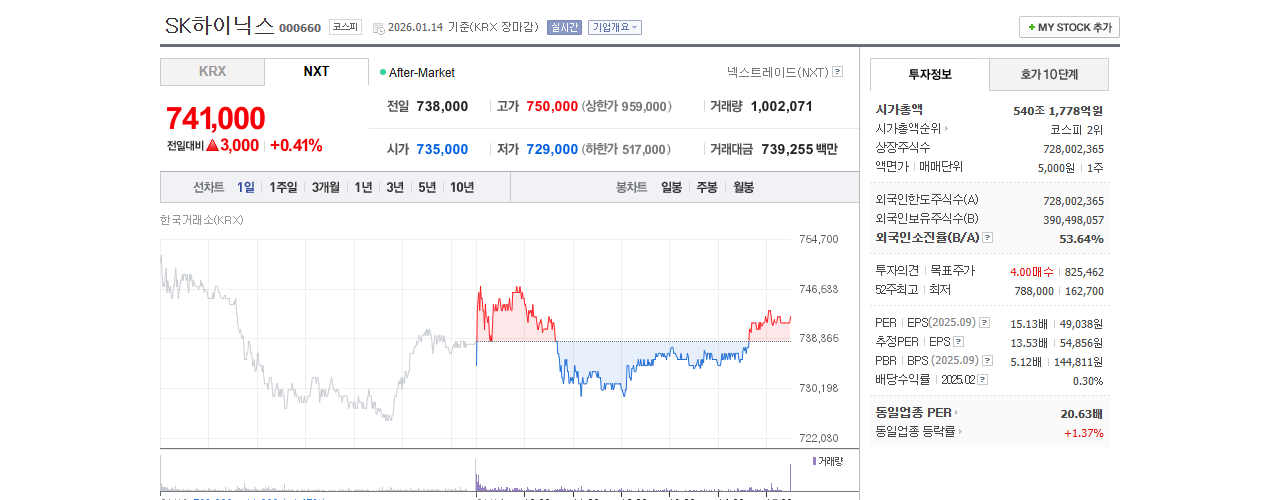Viewport: 1280px width, 500px height.
Task: Open the 외국인소진율(B/A) help icon
Action: click(987, 238)
